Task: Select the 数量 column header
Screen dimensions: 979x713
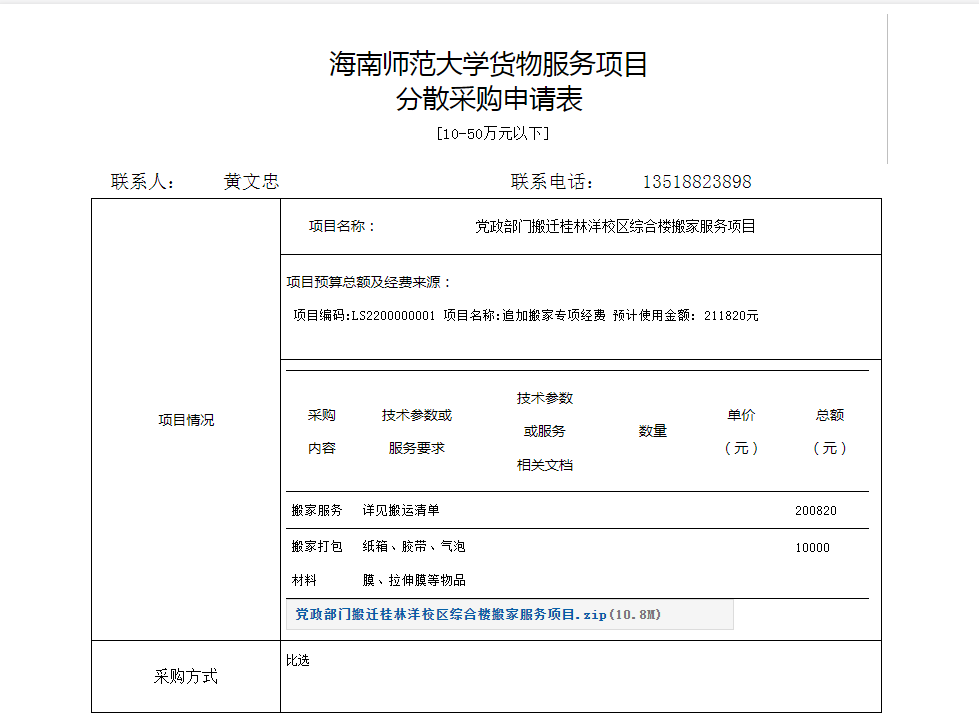Action: [653, 431]
